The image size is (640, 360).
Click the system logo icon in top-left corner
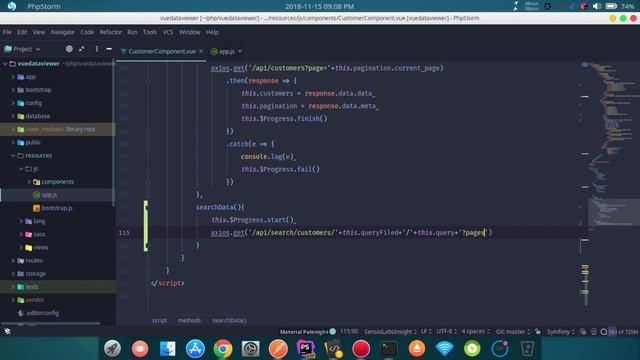coord(12,6)
